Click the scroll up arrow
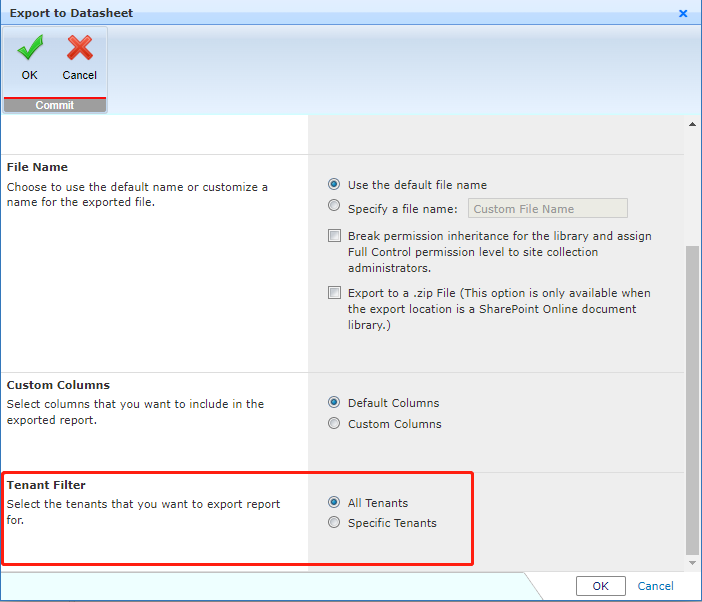Image resolution: width=702 pixels, height=602 pixels. pyautogui.click(x=692, y=125)
